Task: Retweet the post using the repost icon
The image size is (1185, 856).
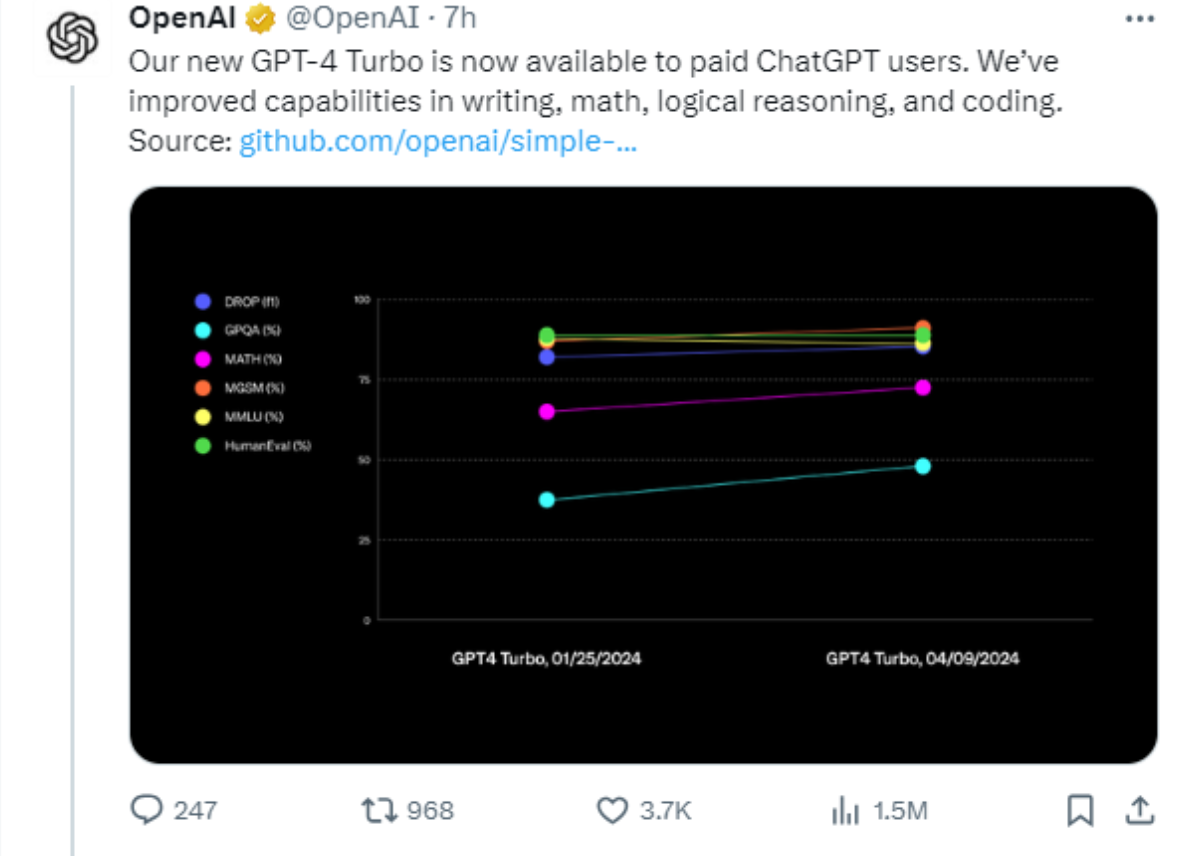Action: (x=379, y=810)
